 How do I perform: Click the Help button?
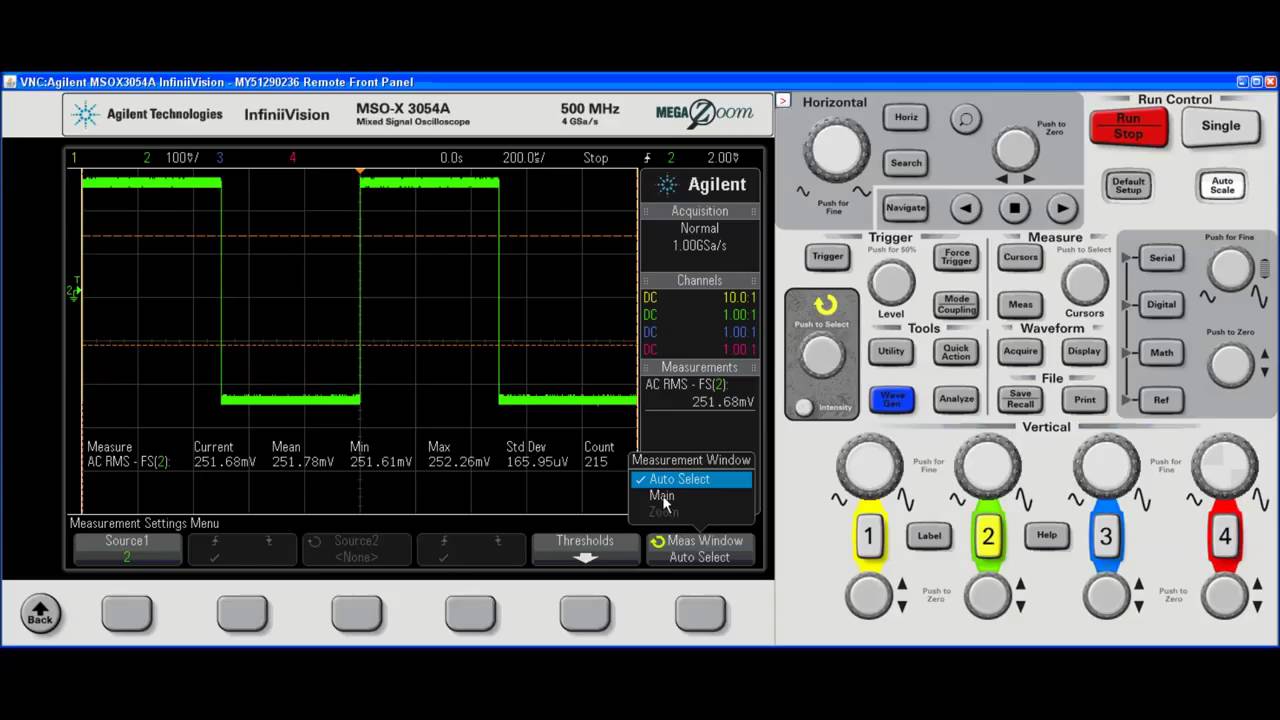click(1046, 535)
